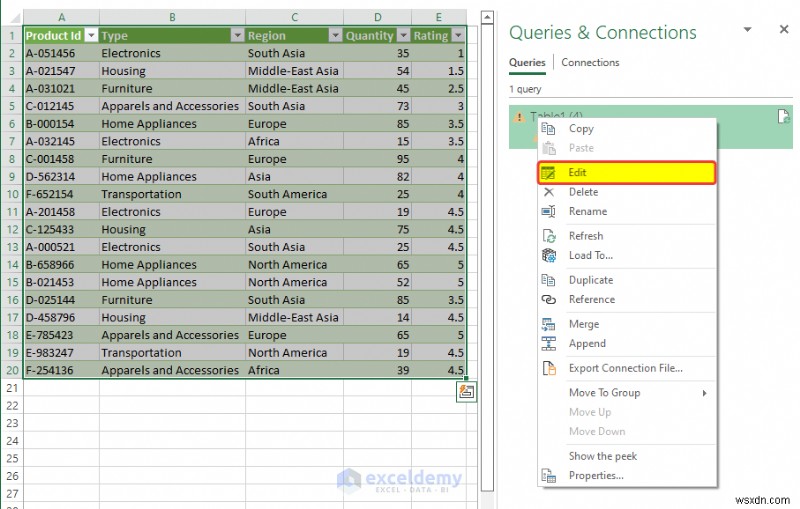Image resolution: width=800 pixels, height=509 pixels.
Task: Select cell with Transportation in row 10
Action: click(x=172, y=195)
